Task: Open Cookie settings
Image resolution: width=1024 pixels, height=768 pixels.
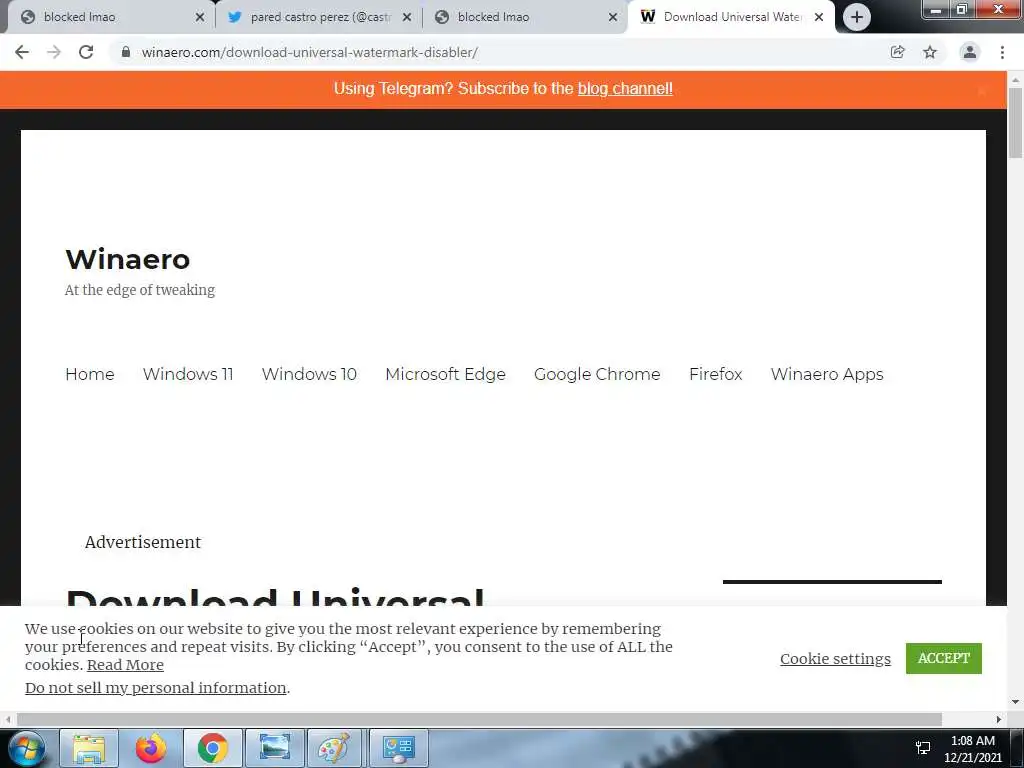Action: (x=835, y=658)
